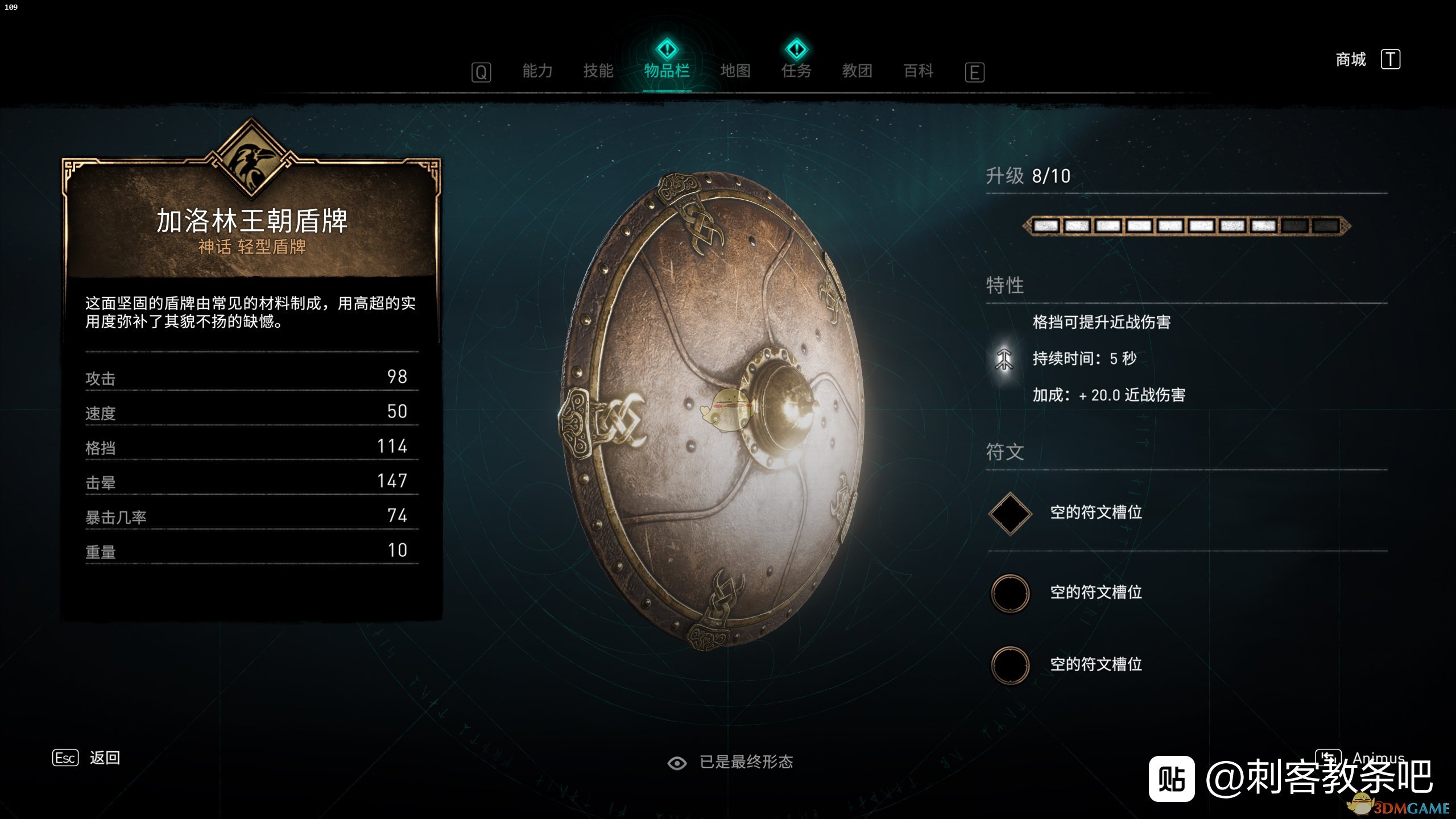Select the diamond-shaped empty rune slot
The width and height of the screenshot is (1456, 819).
point(1010,514)
